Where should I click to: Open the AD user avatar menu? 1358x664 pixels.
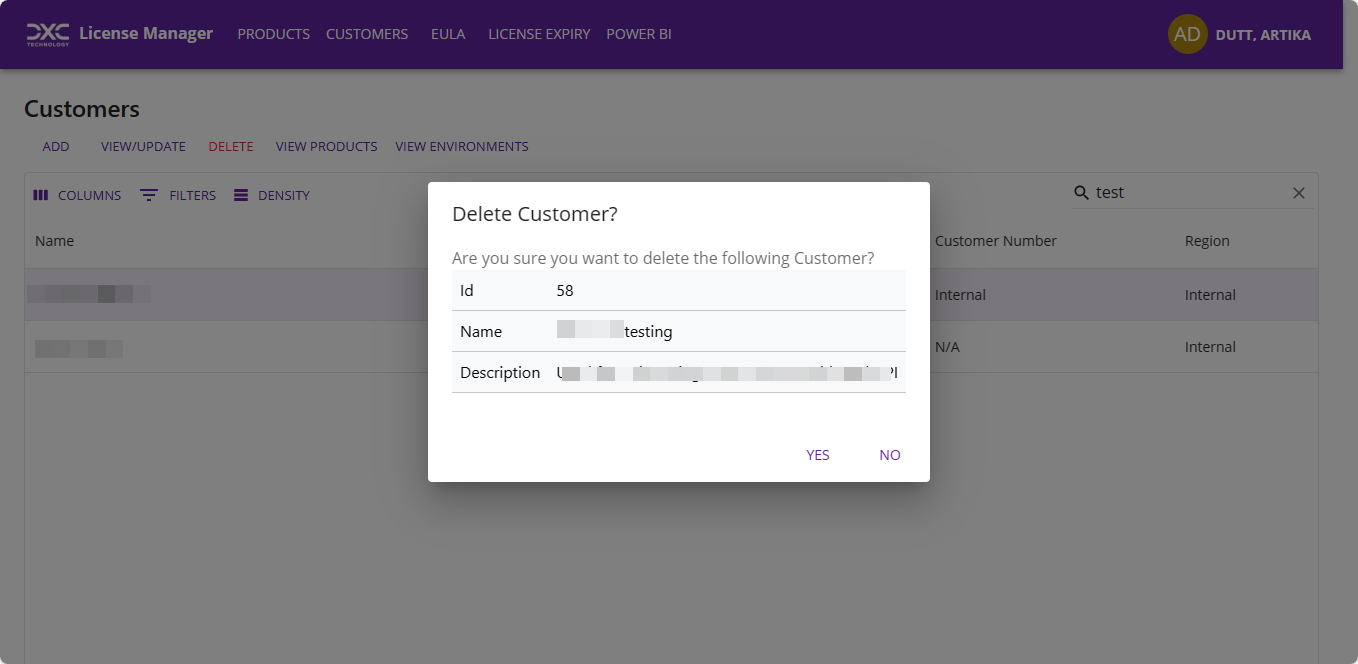point(1186,34)
